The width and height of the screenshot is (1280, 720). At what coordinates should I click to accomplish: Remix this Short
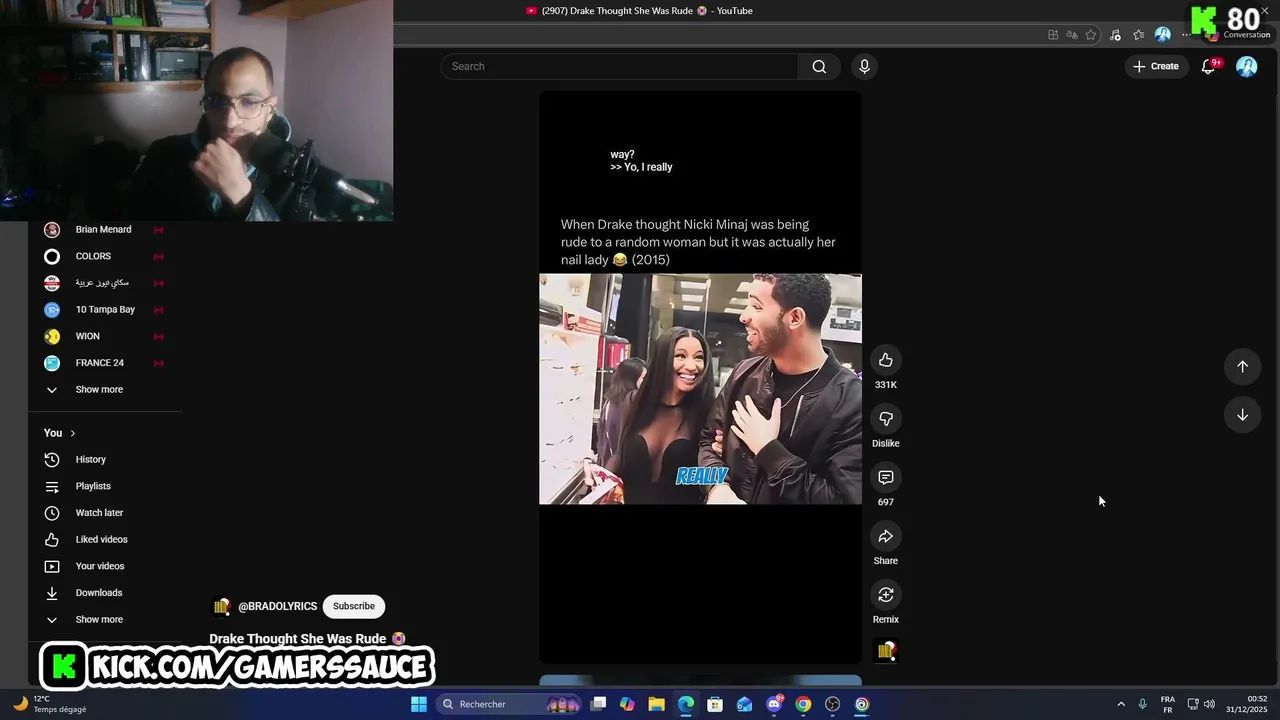point(885,595)
